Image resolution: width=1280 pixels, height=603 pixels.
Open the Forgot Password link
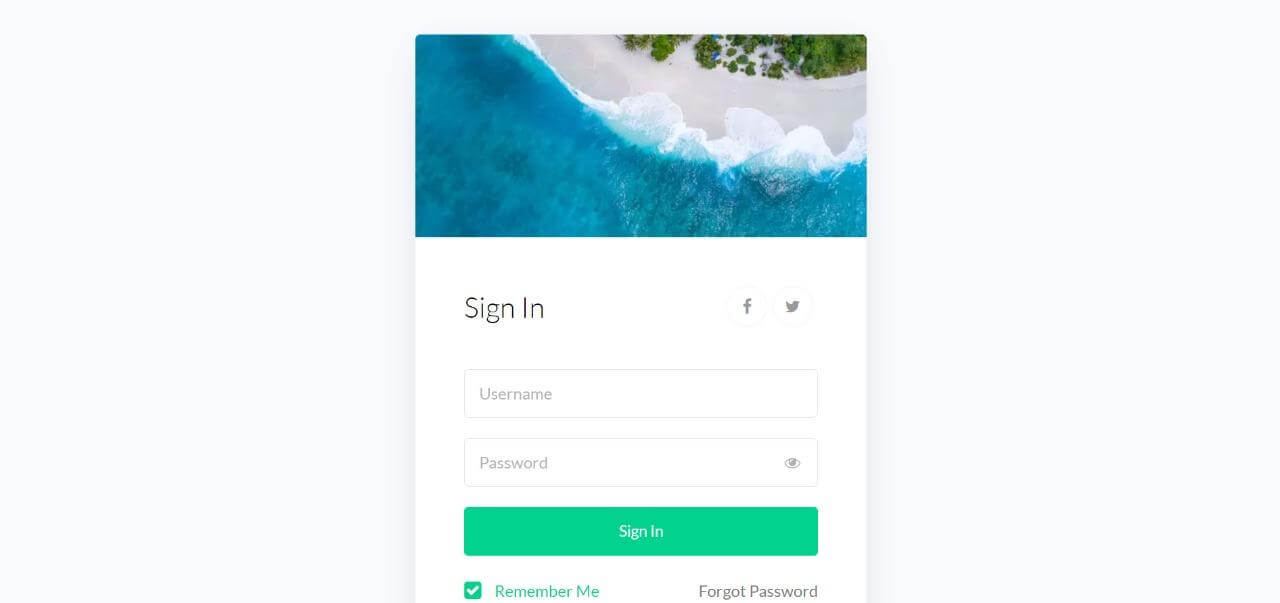(x=758, y=591)
